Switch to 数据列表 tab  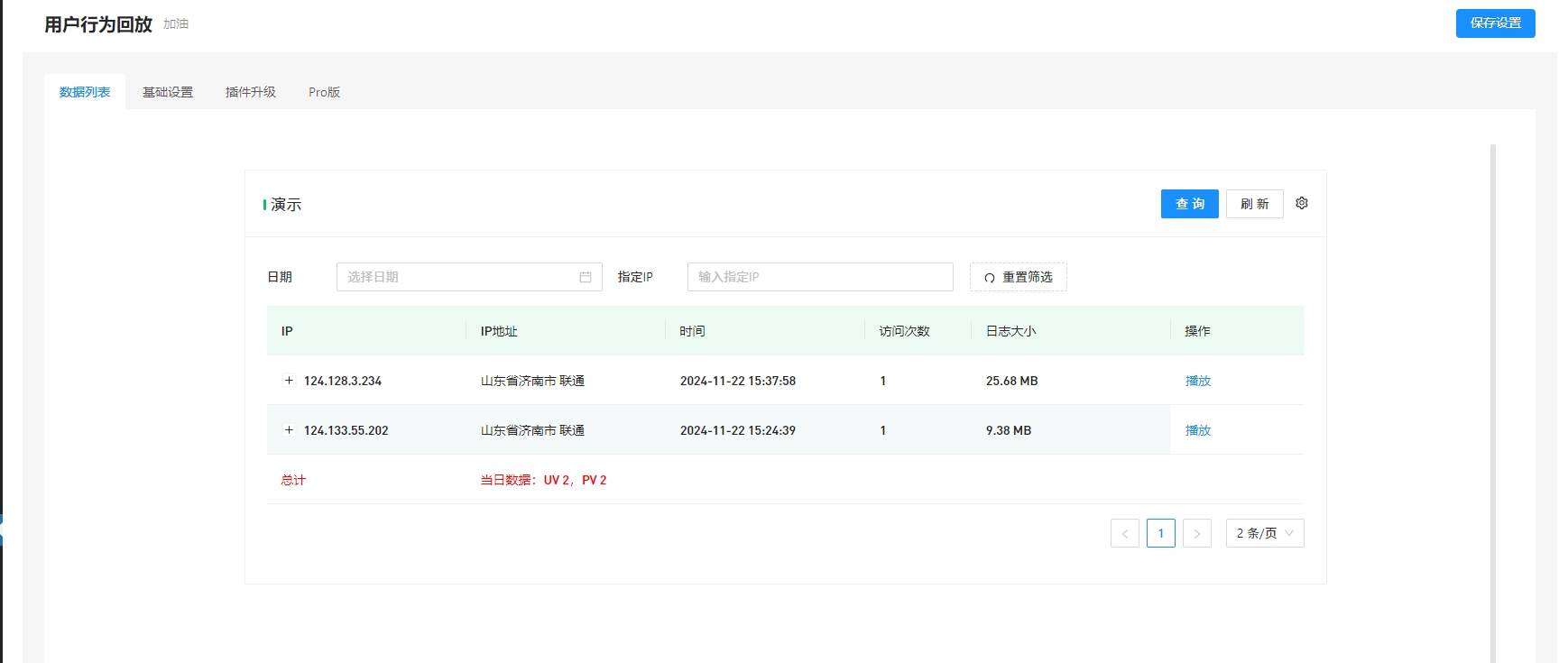(x=85, y=92)
